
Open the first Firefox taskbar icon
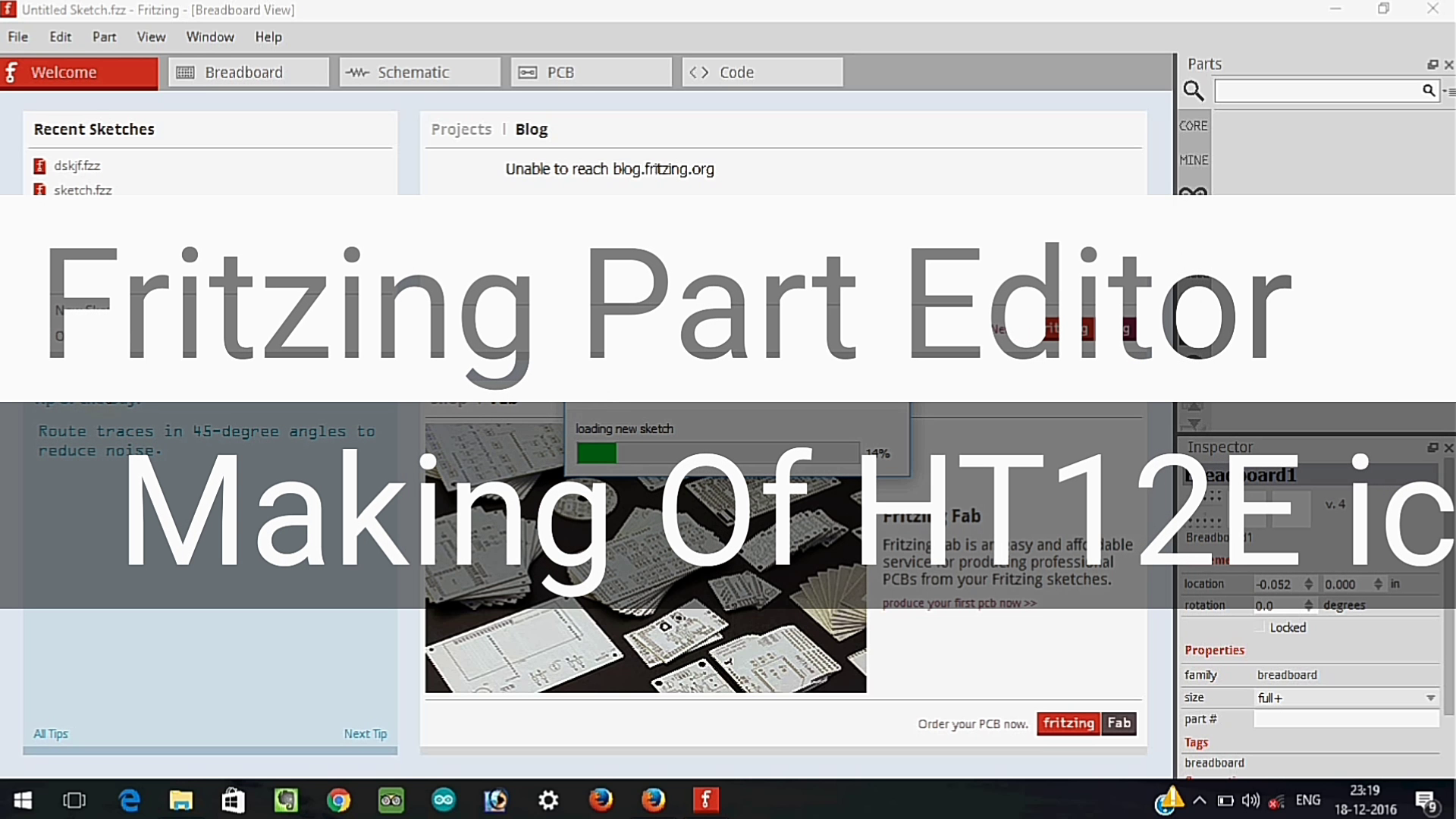(x=601, y=800)
